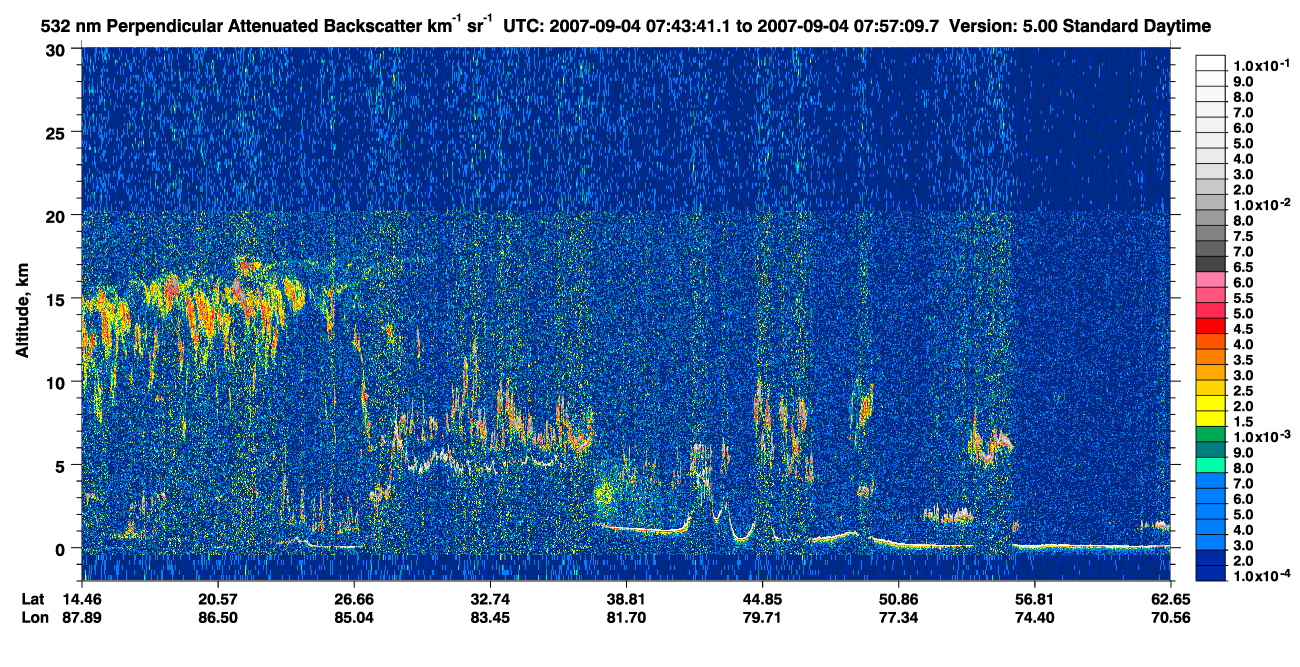Click longitude value 74.40
1300x667 pixels.
(1034, 617)
